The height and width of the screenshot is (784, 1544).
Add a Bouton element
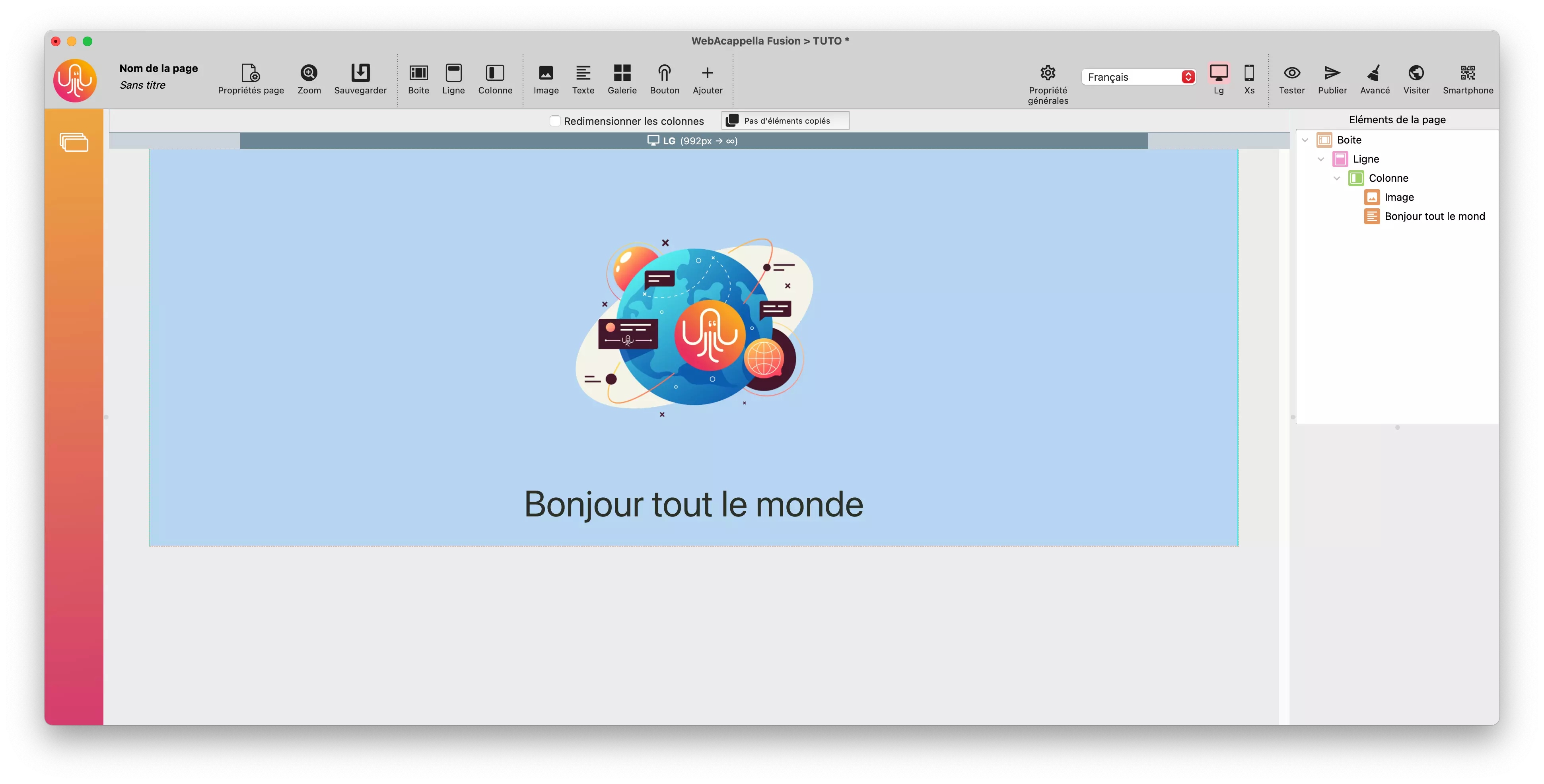tap(665, 80)
